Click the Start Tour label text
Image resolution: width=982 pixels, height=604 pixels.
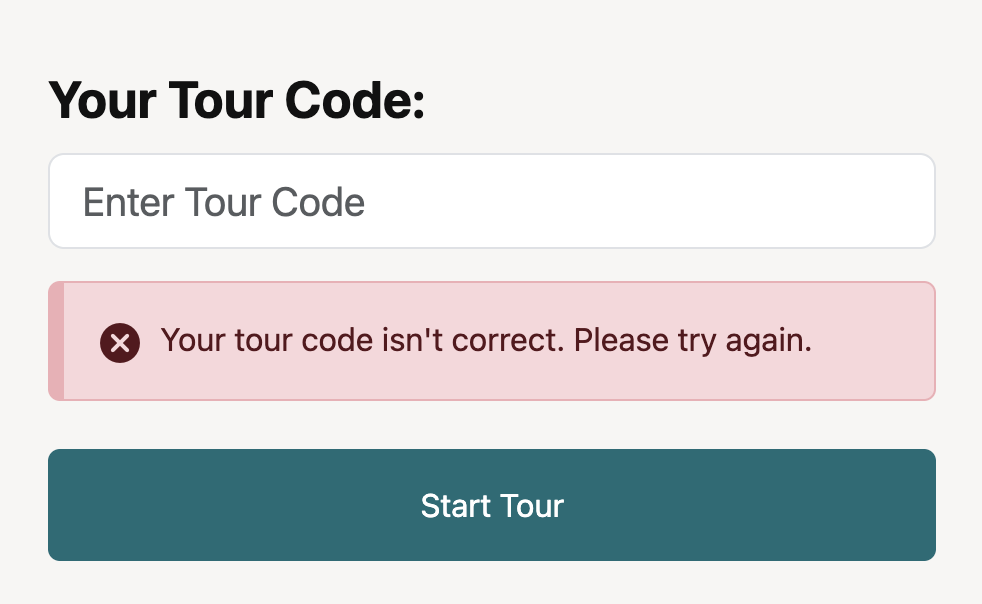491,505
